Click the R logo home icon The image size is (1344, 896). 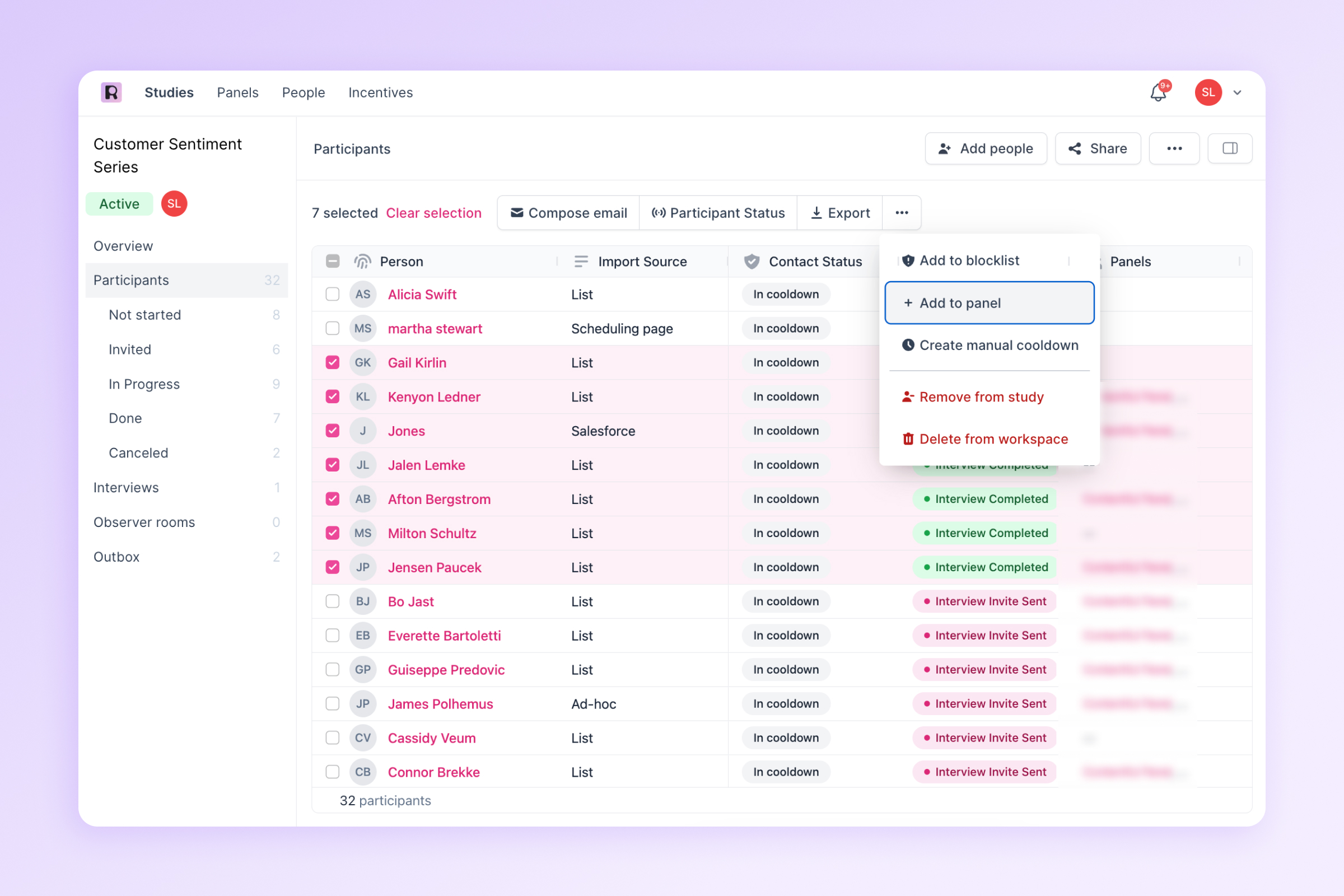pyautogui.click(x=111, y=92)
